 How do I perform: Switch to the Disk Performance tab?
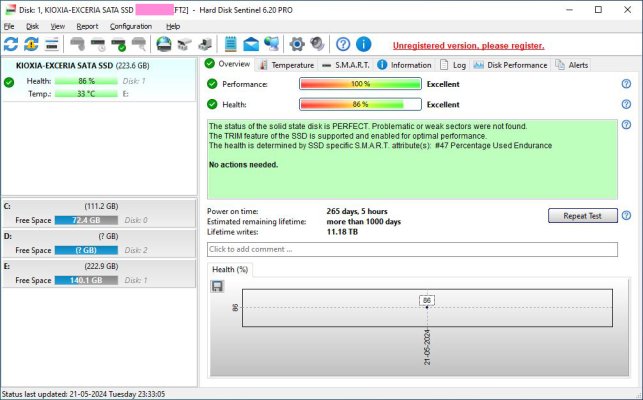click(511, 65)
